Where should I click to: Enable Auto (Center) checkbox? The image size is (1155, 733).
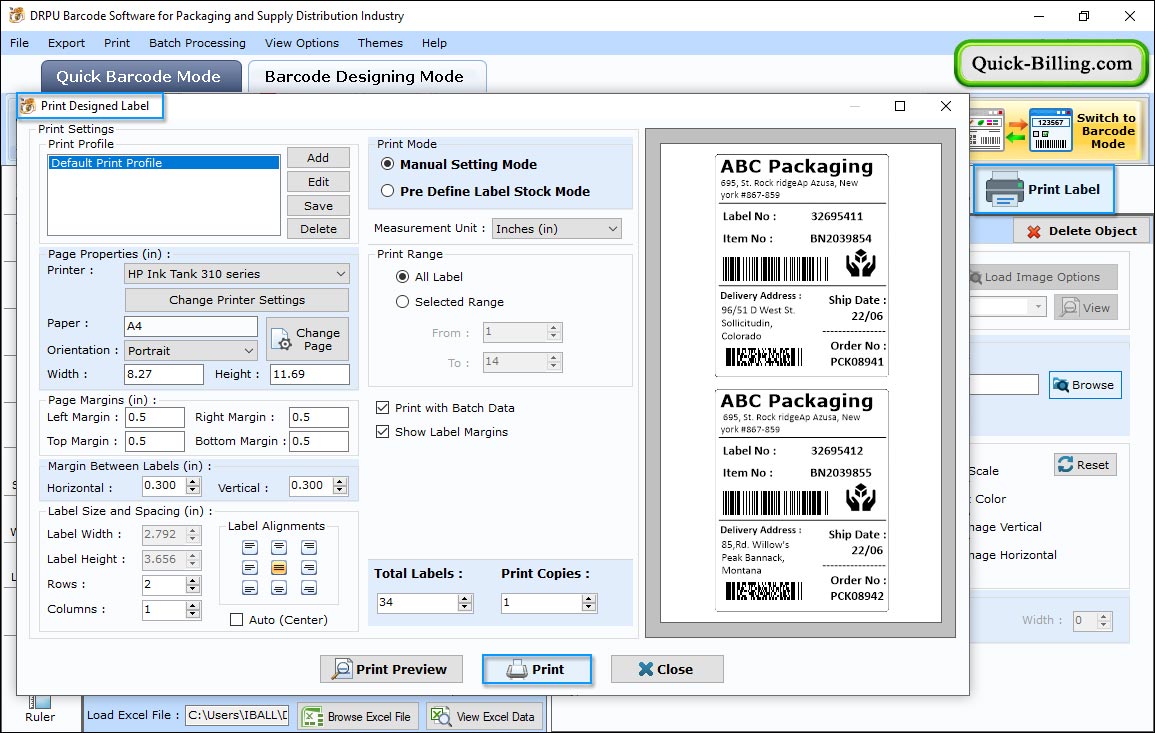coord(236,620)
